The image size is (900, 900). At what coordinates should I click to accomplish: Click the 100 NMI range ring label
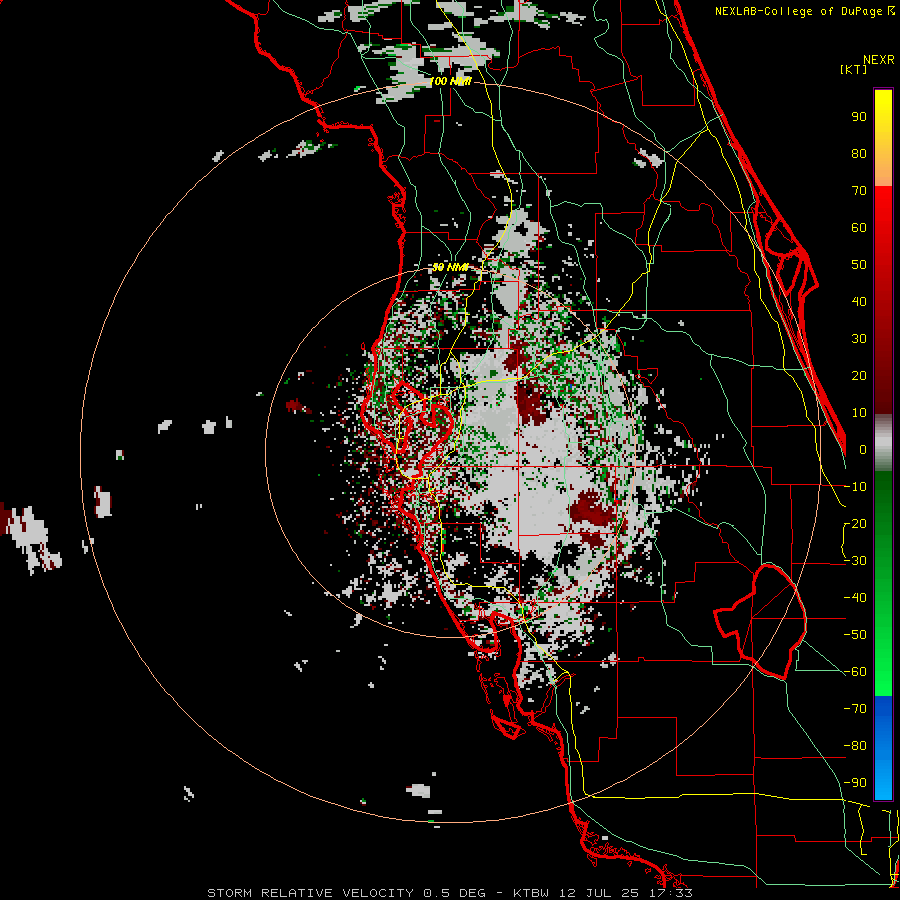(451, 82)
